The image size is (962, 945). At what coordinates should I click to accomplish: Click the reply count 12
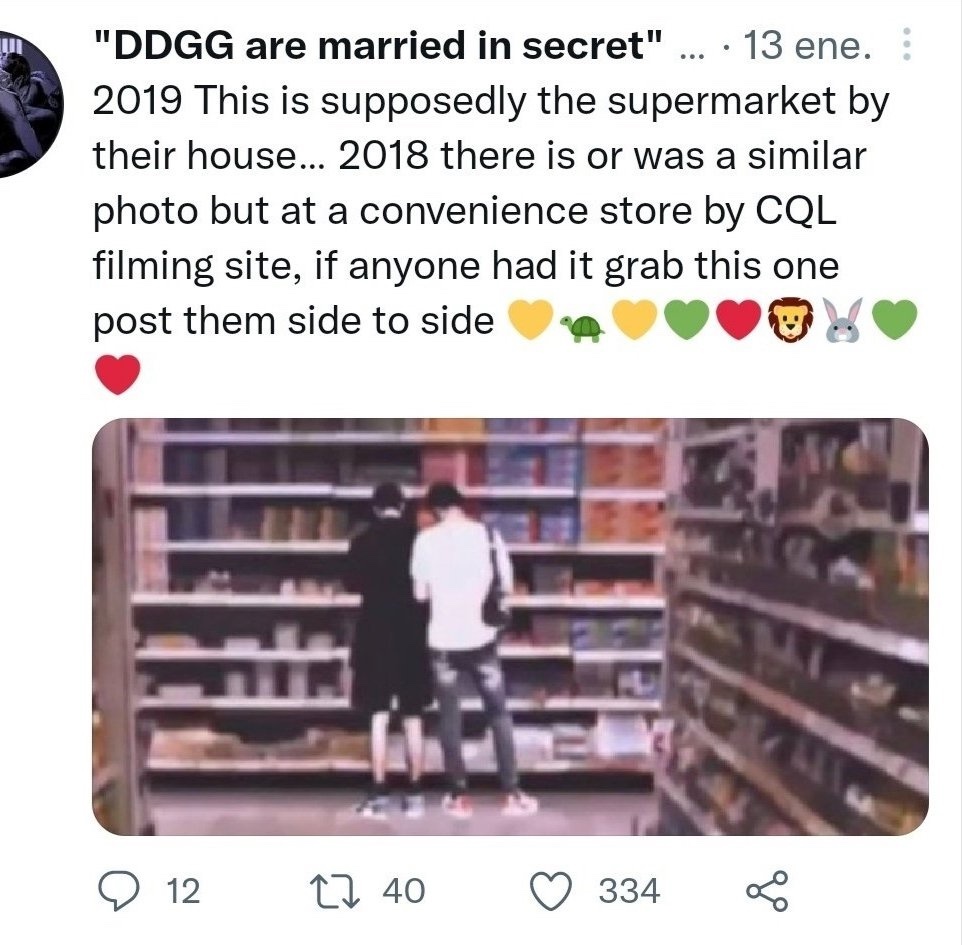[183, 891]
